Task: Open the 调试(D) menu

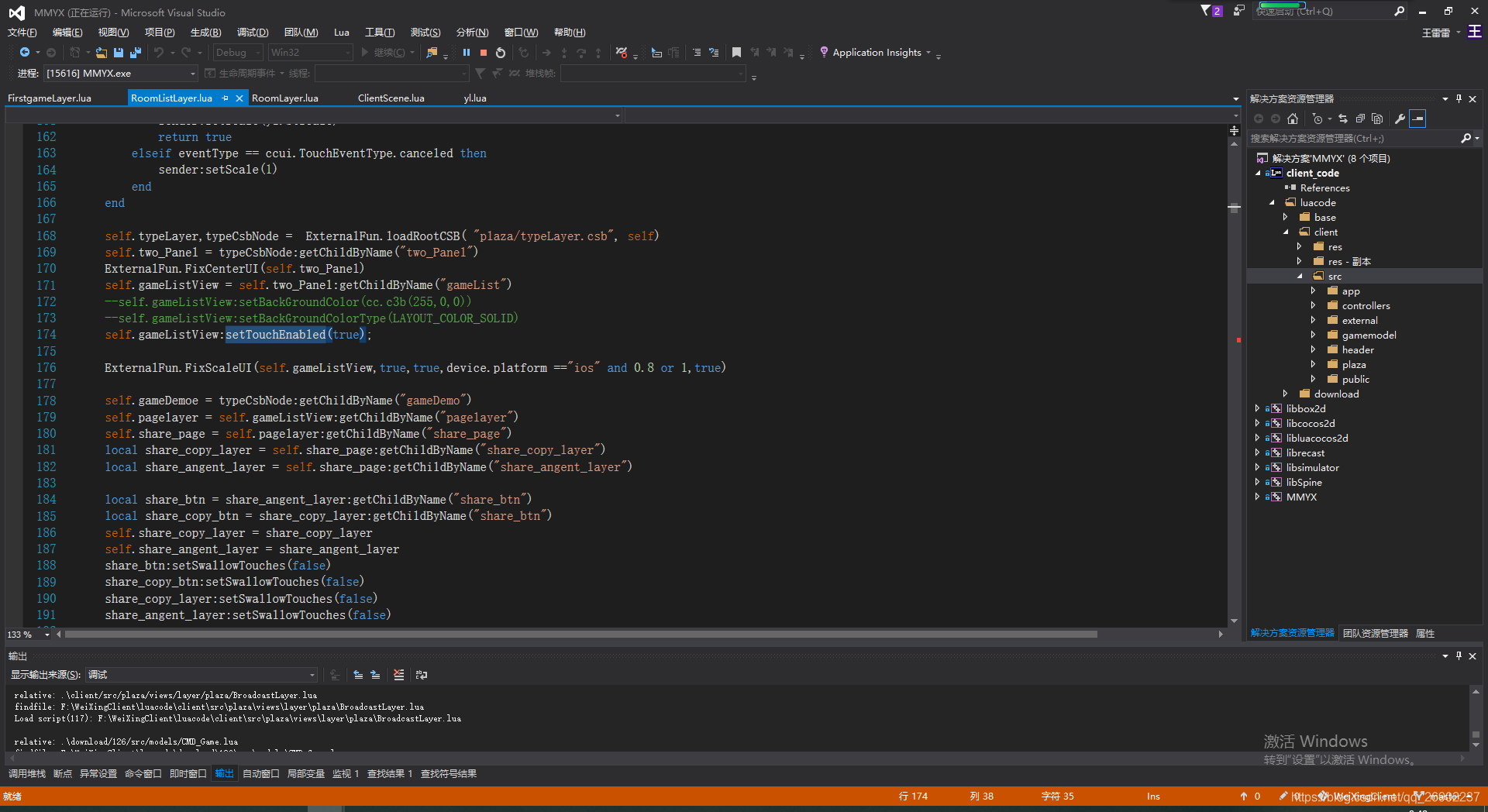Action: 253,33
